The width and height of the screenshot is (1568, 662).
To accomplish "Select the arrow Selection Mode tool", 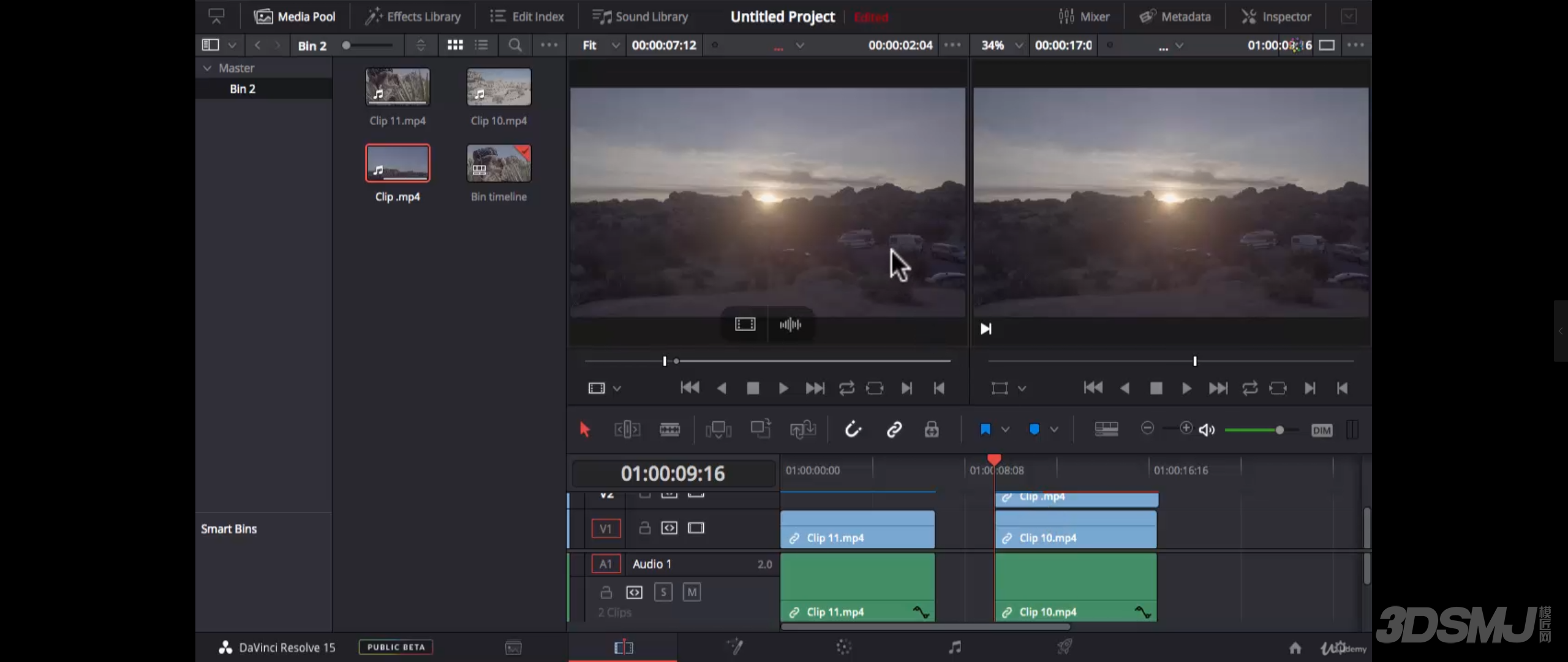I will [x=584, y=430].
